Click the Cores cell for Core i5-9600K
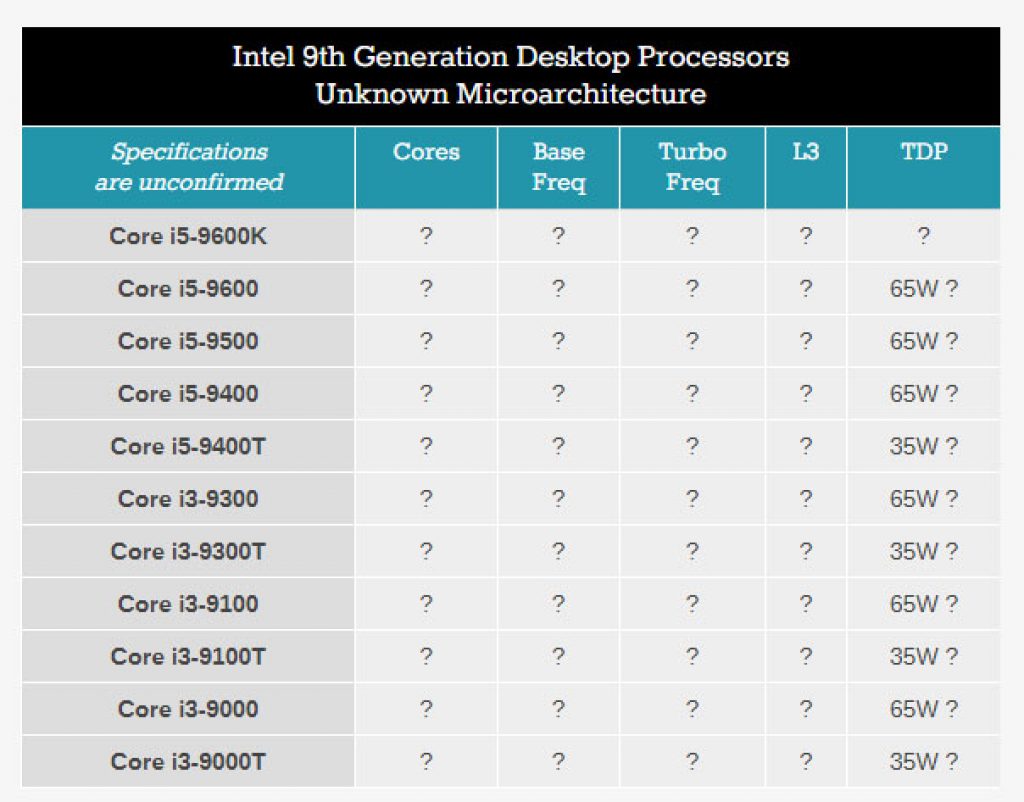1024x802 pixels. 426,236
